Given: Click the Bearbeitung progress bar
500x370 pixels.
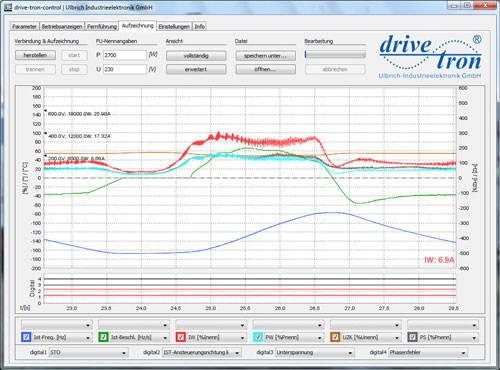Looking at the screenshot, I should point(335,54).
